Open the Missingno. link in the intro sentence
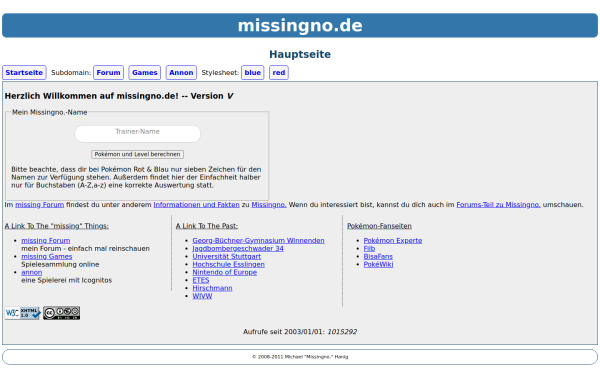600x375 pixels. (269, 205)
